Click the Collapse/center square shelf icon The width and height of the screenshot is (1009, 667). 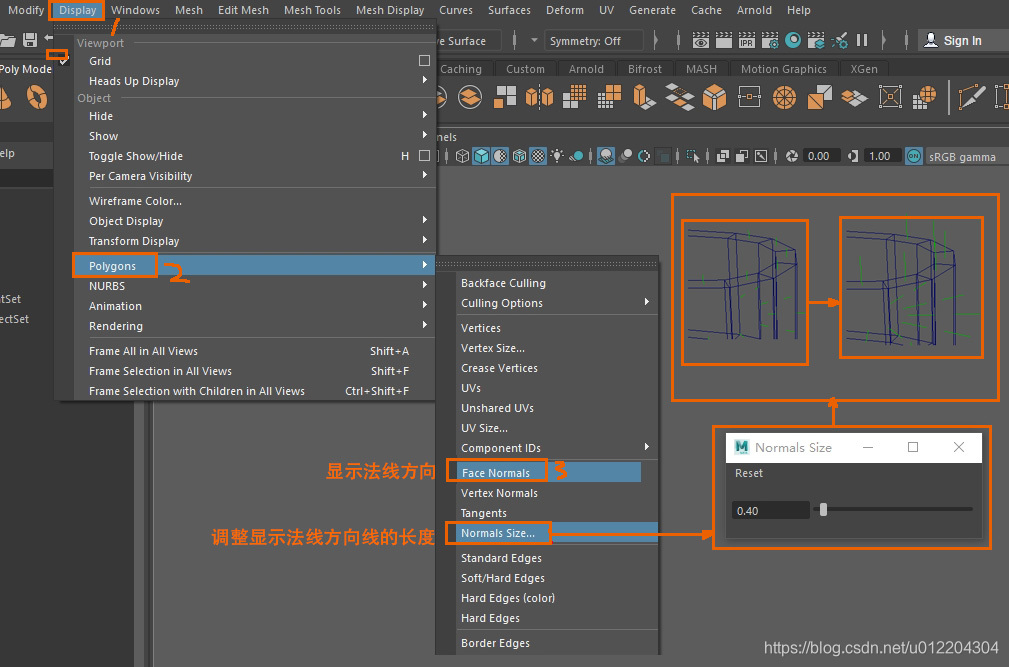pyautogui.click(x=749, y=97)
